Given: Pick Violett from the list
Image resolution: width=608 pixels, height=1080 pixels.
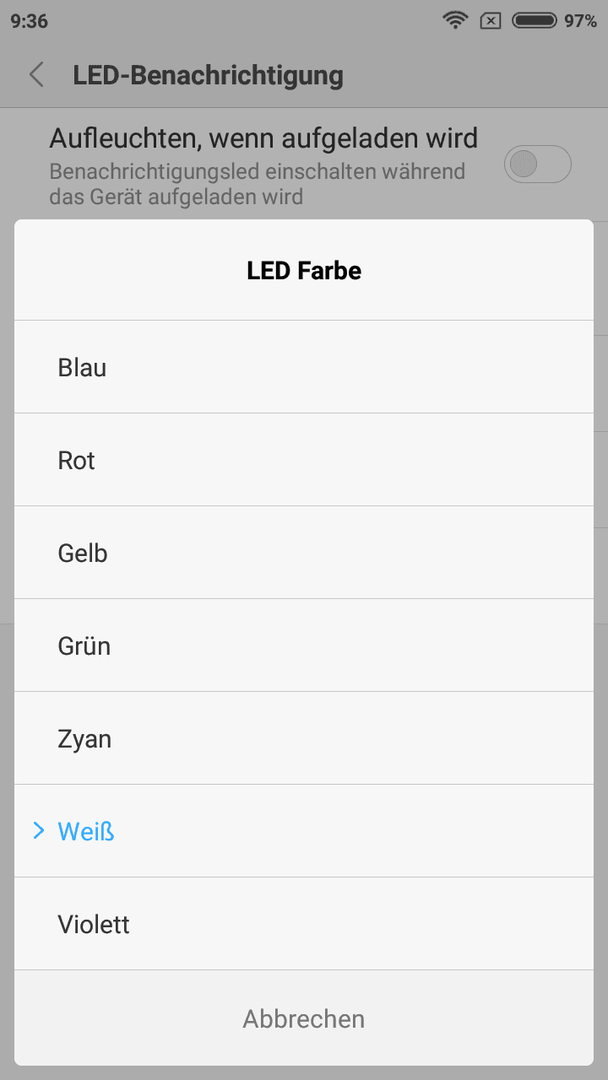Looking at the screenshot, I should pos(304,924).
